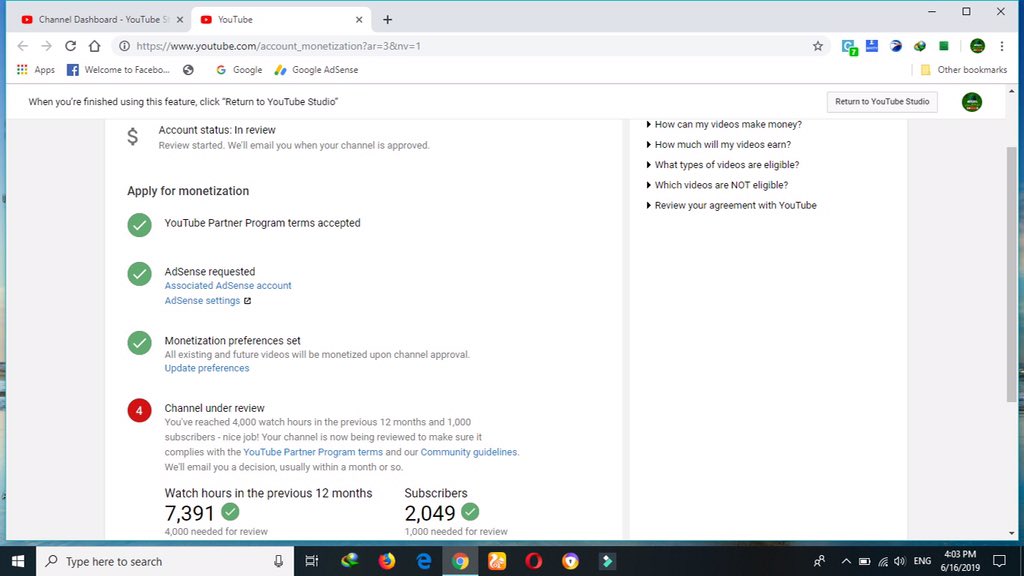
Task: Click the Apply for monetization heading
Action: pos(188,191)
